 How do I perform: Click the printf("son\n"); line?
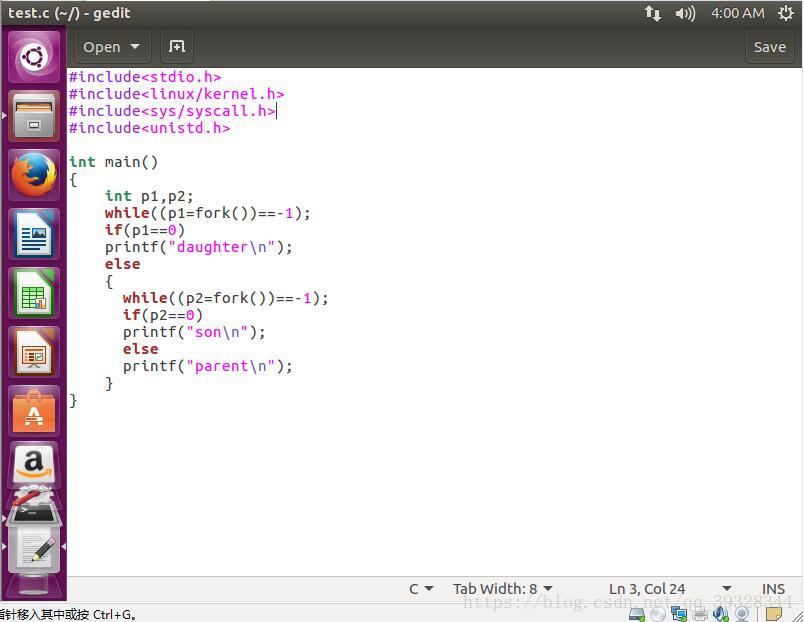tap(194, 332)
